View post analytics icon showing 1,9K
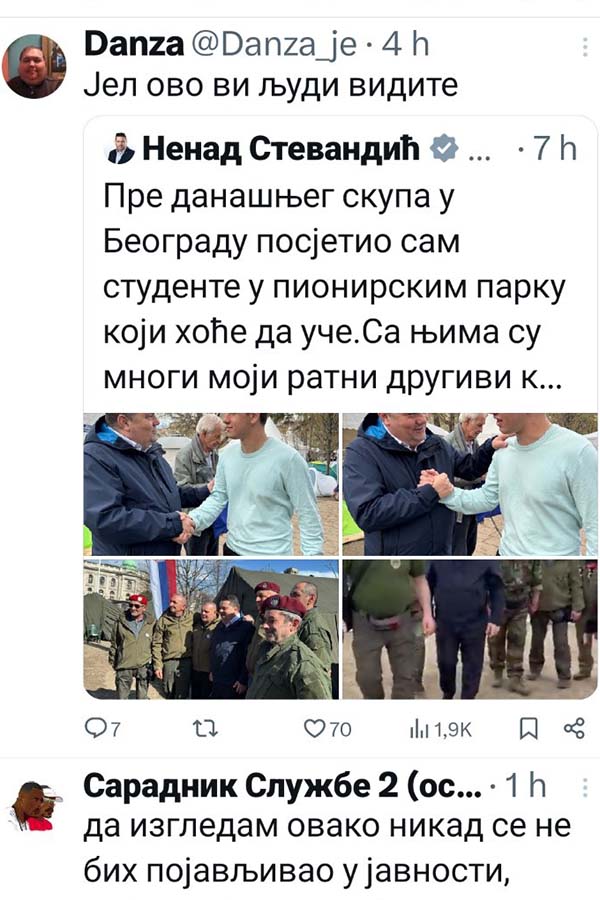Viewport: 600px width, 900px height. pyautogui.click(x=440, y=730)
